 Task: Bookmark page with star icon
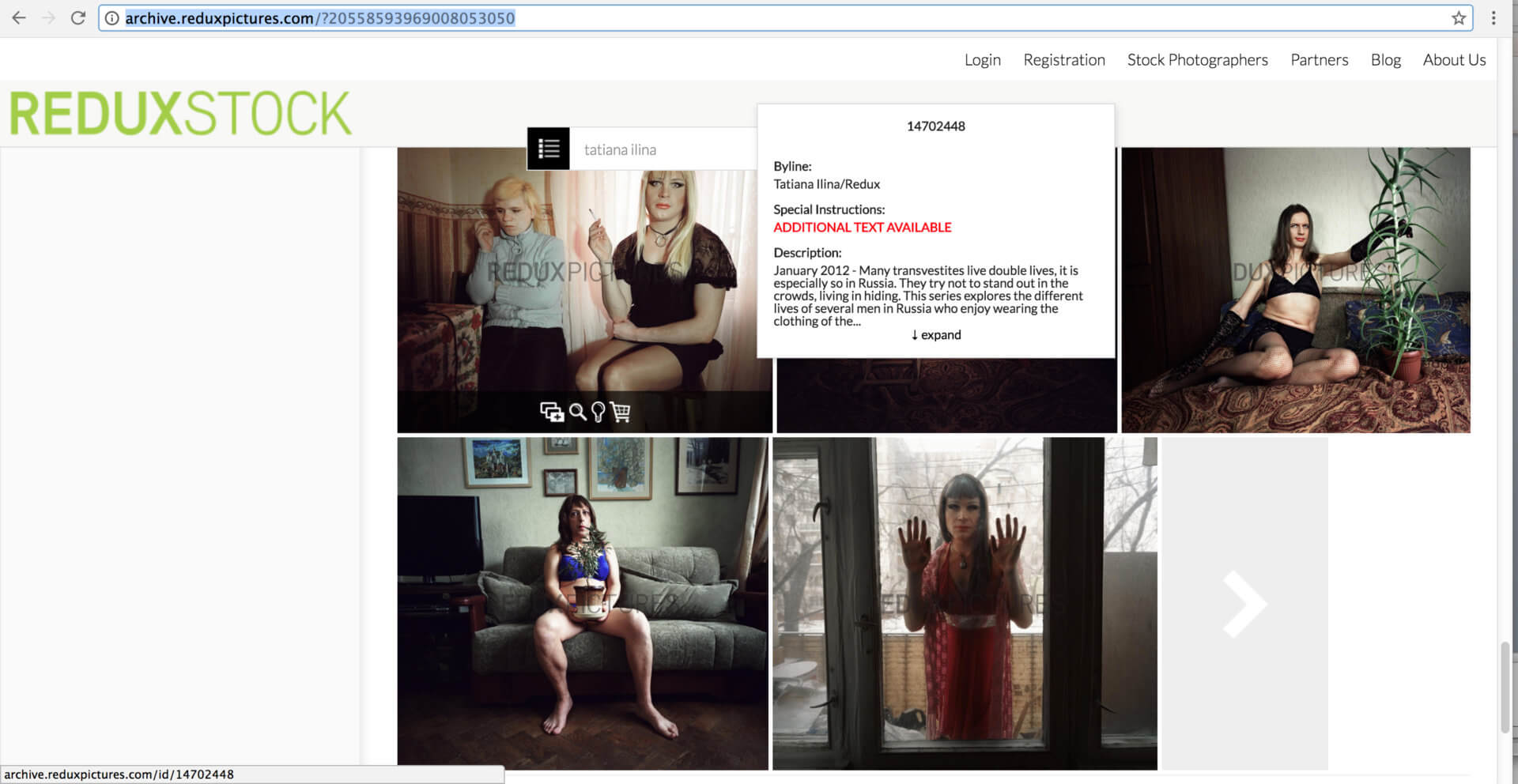click(1458, 18)
